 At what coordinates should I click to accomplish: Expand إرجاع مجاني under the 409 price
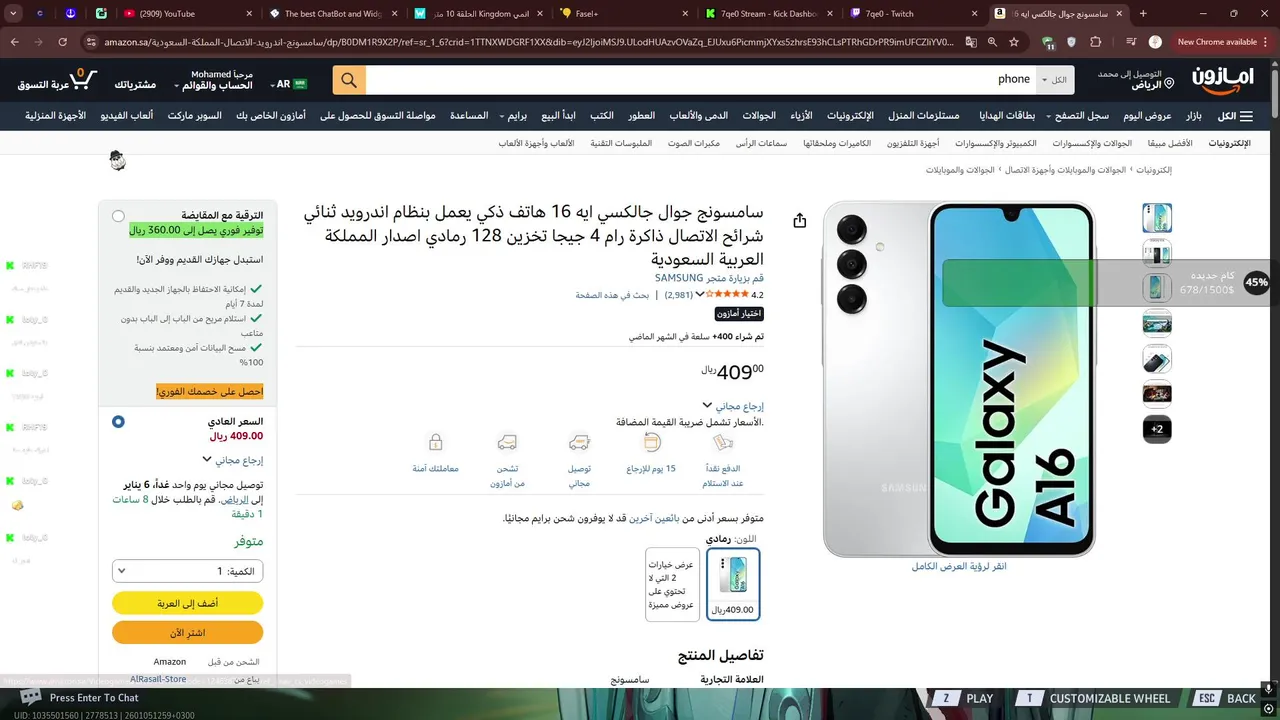click(x=733, y=406)
